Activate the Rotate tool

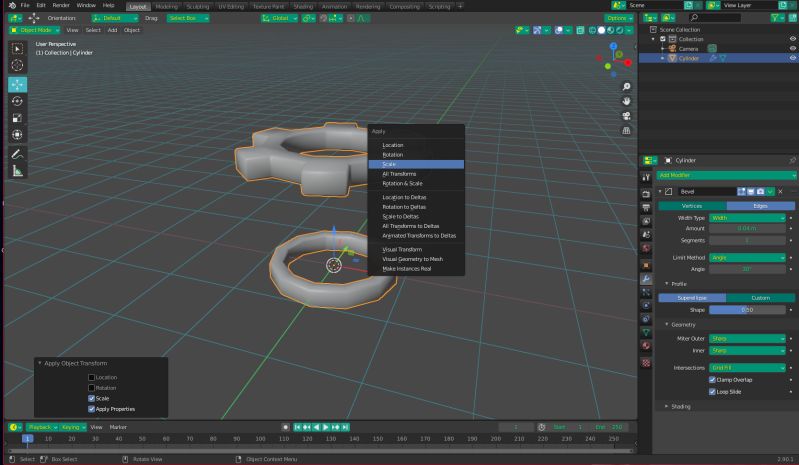point(17,101)
